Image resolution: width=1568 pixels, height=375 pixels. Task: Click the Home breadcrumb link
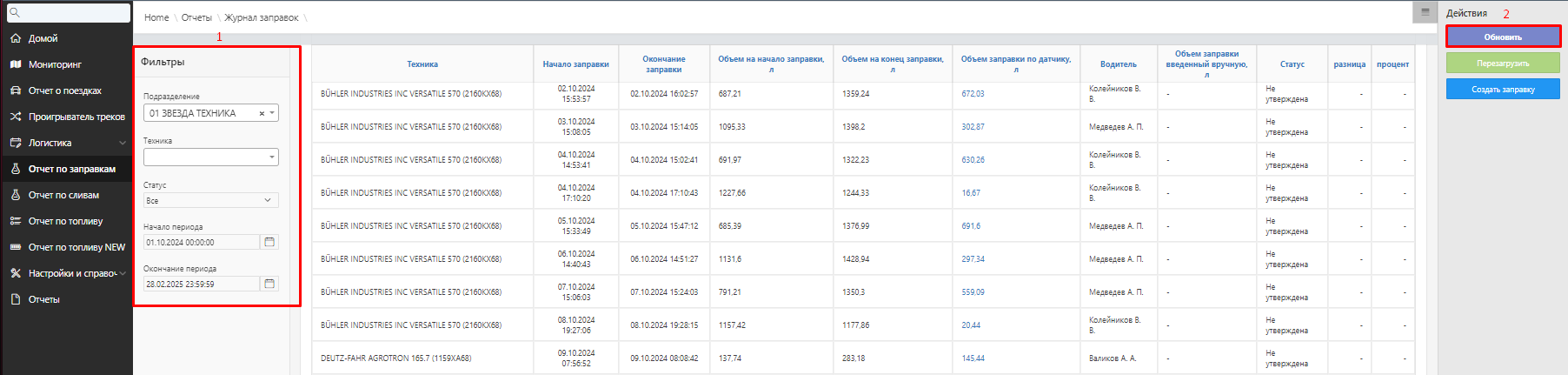pyautogui.click(x=156, y=17)
